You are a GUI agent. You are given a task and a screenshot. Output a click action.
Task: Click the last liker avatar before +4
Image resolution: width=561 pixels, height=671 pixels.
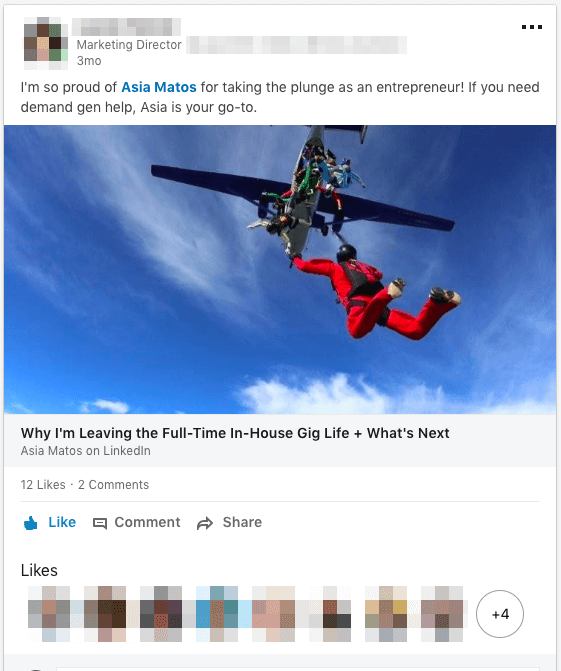[x=442, y=614]
